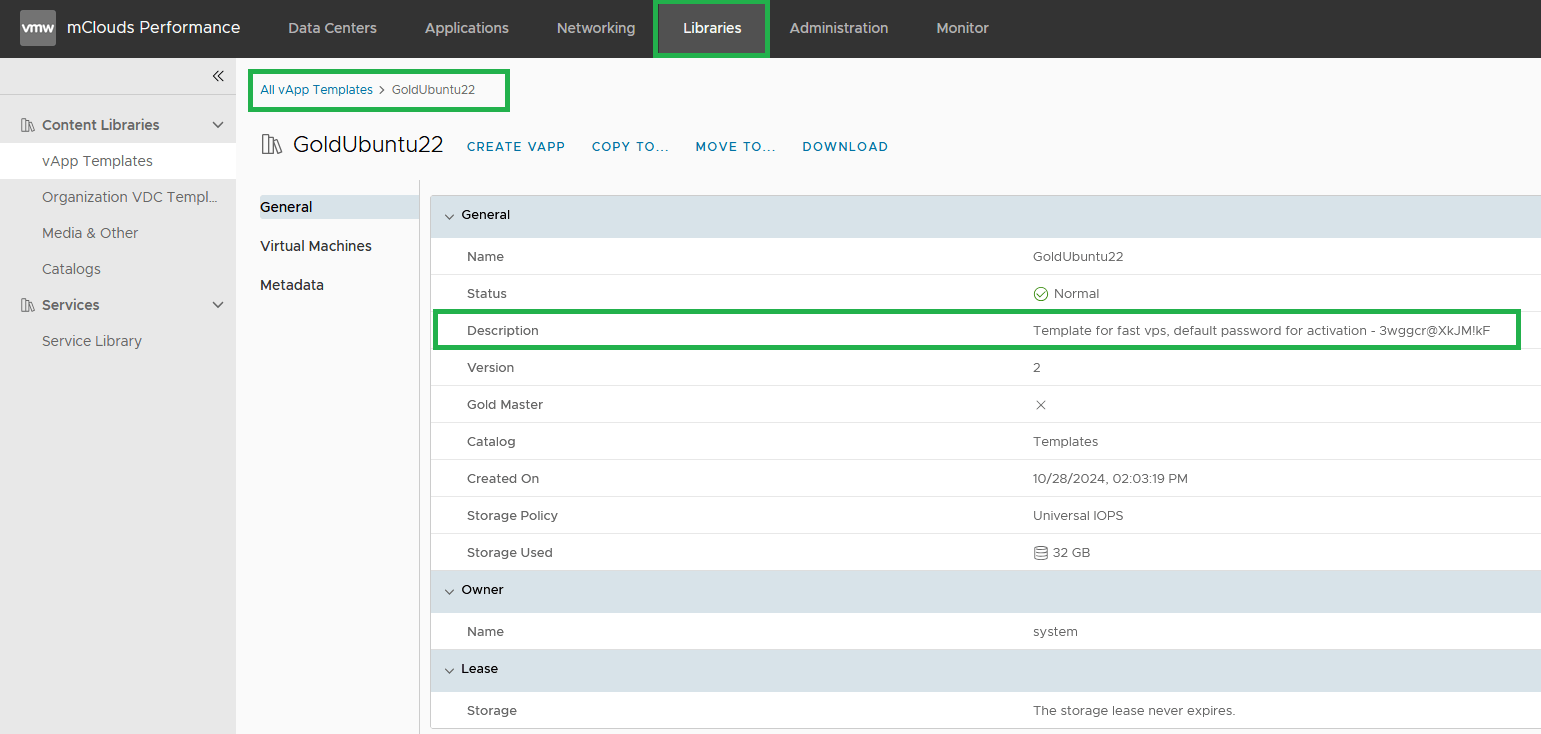This screenshot has height=734, width=1541.
Task: Click the storage lease never expires text
Action: (1134, 711)
